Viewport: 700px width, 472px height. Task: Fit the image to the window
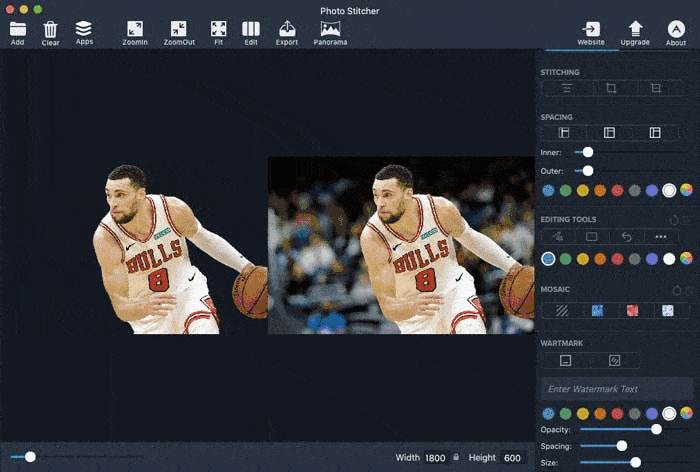218,29
